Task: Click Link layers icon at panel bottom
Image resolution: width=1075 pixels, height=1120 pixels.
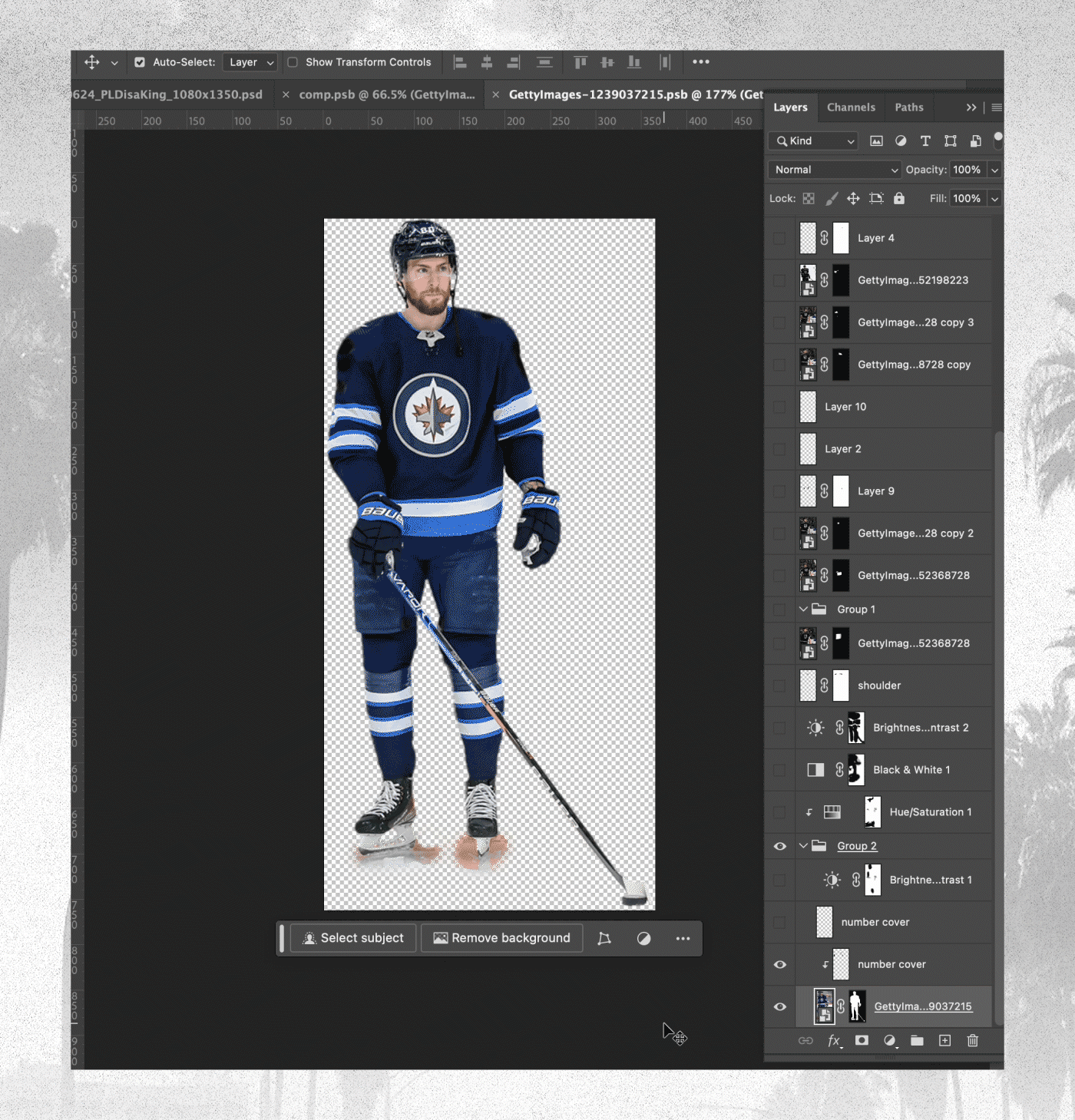Action: pyautogui.click(x=805, y=1041)
